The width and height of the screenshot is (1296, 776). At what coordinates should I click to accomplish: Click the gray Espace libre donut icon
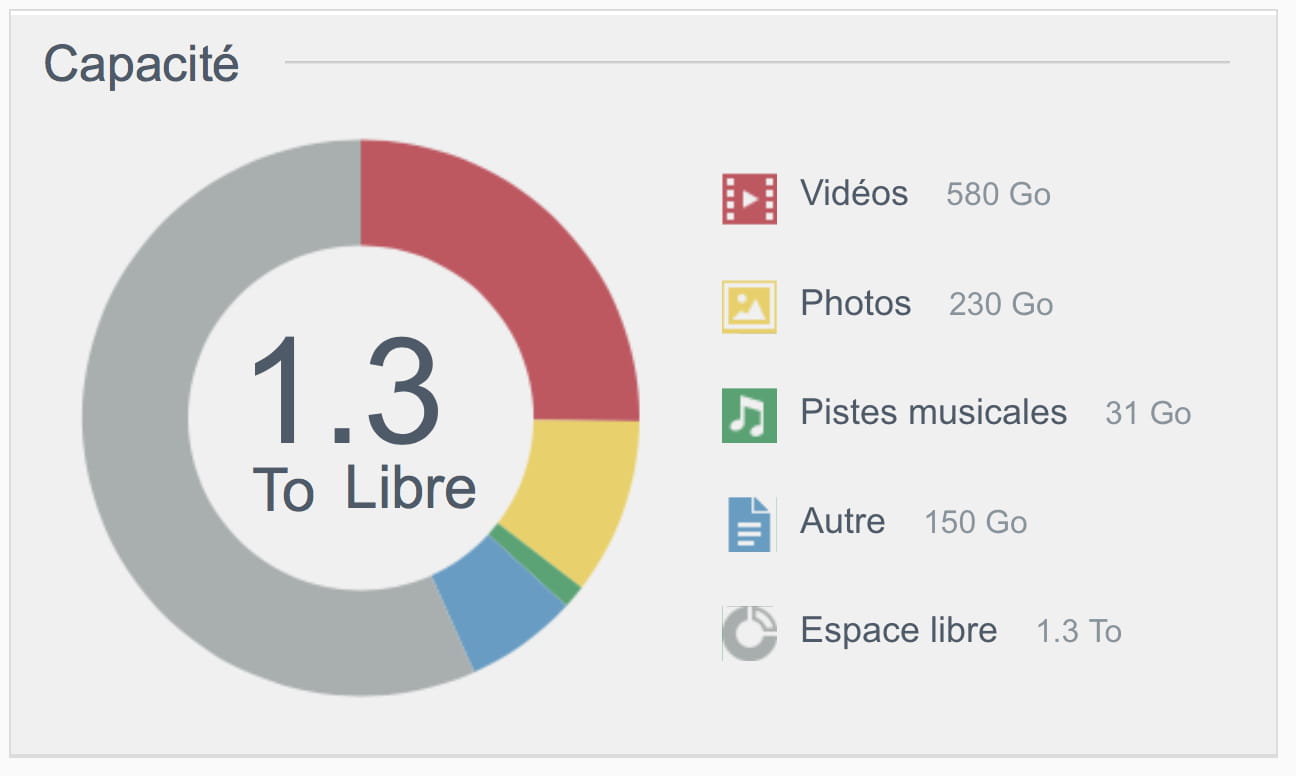[749, 633]
